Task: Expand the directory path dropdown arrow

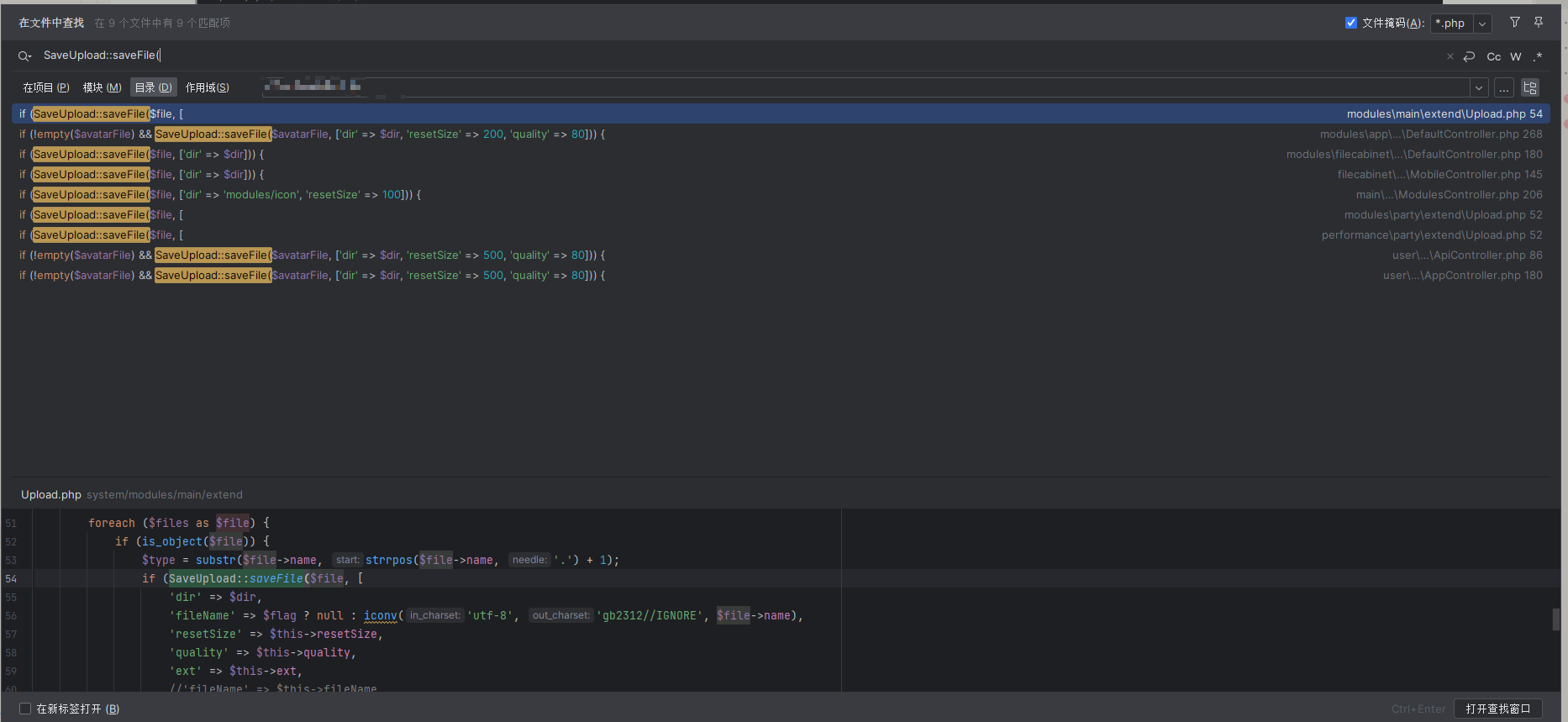Action: pos(1479,87)
